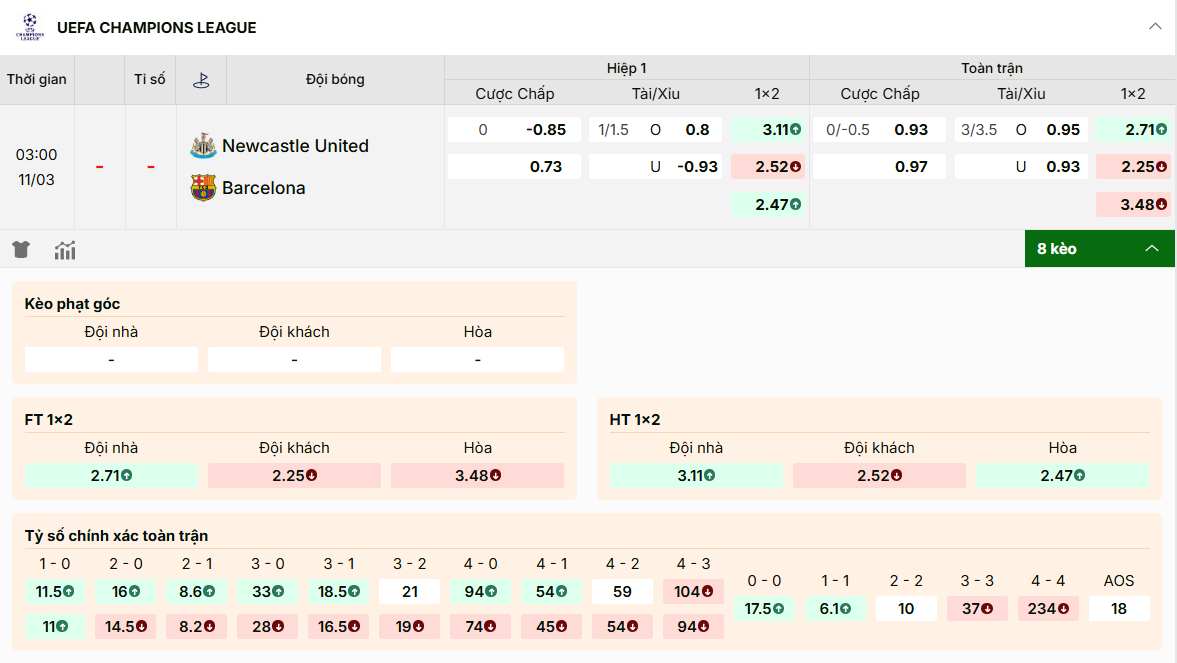This screenshot has width=1177, height=663.
Task: Click the corner flag icon in the header
Action: (x=201, y=79)
